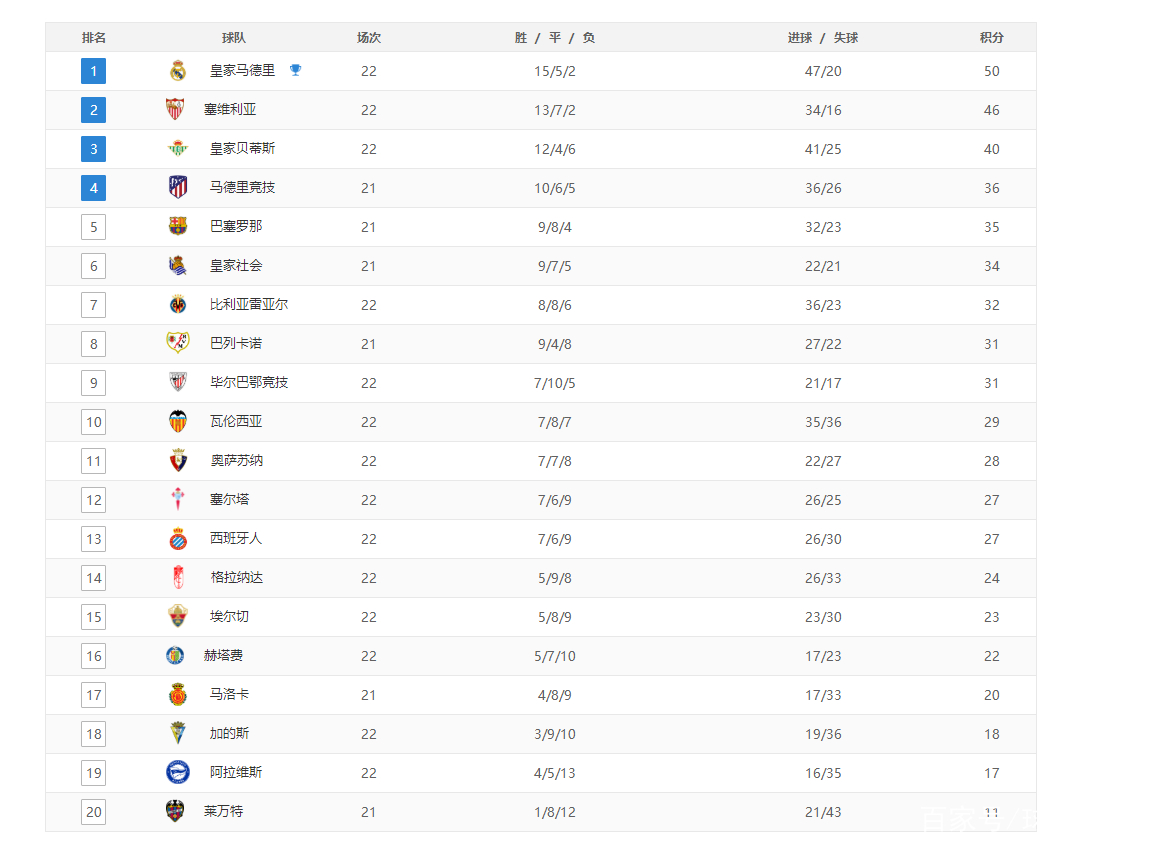Image resolution: width=1155 pixels, height=852 pixels.
Task: Click the Atlético Madrid crest icon
Action: (x=178, y=187)
